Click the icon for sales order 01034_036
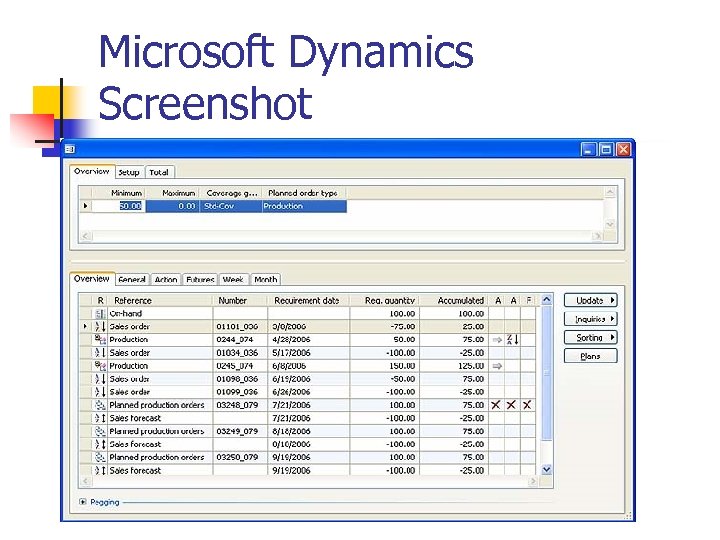720x540 pixels. coord(100,353)
